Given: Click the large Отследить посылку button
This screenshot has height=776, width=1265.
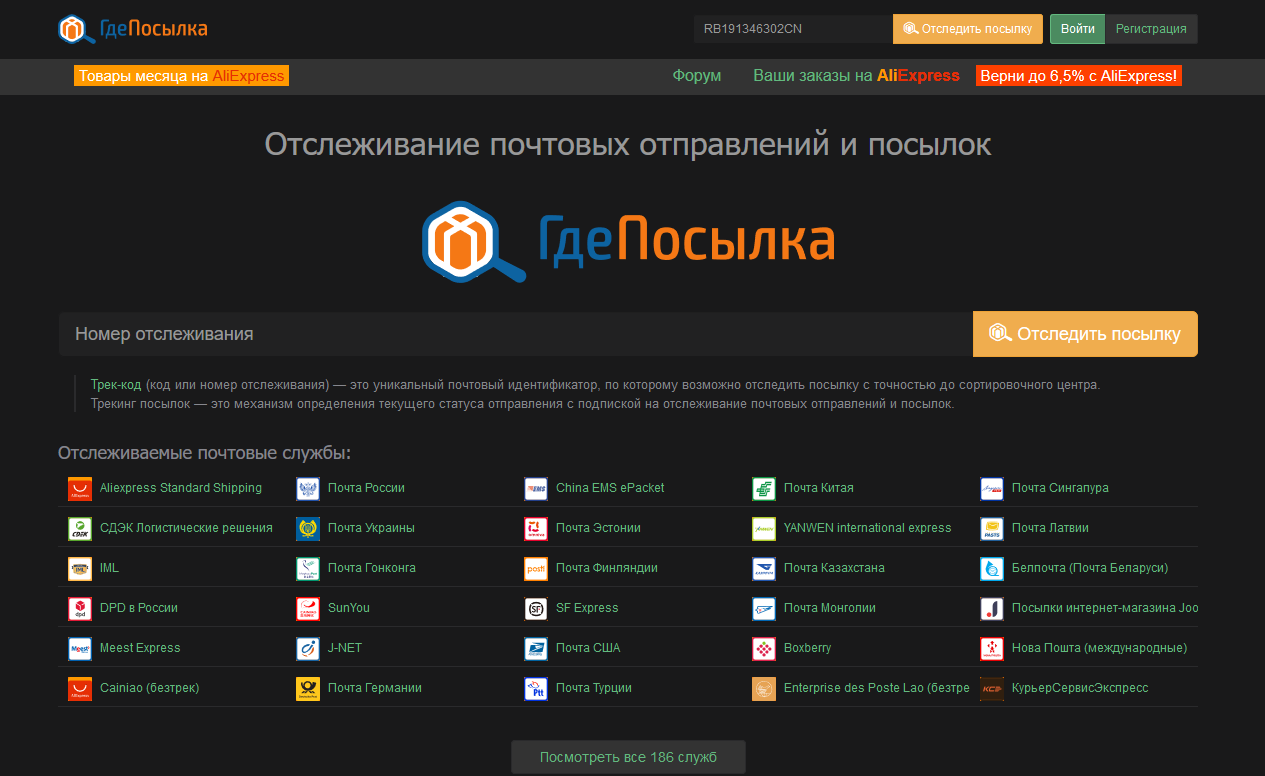Looking at the screenshot, I should point(1085,334).
